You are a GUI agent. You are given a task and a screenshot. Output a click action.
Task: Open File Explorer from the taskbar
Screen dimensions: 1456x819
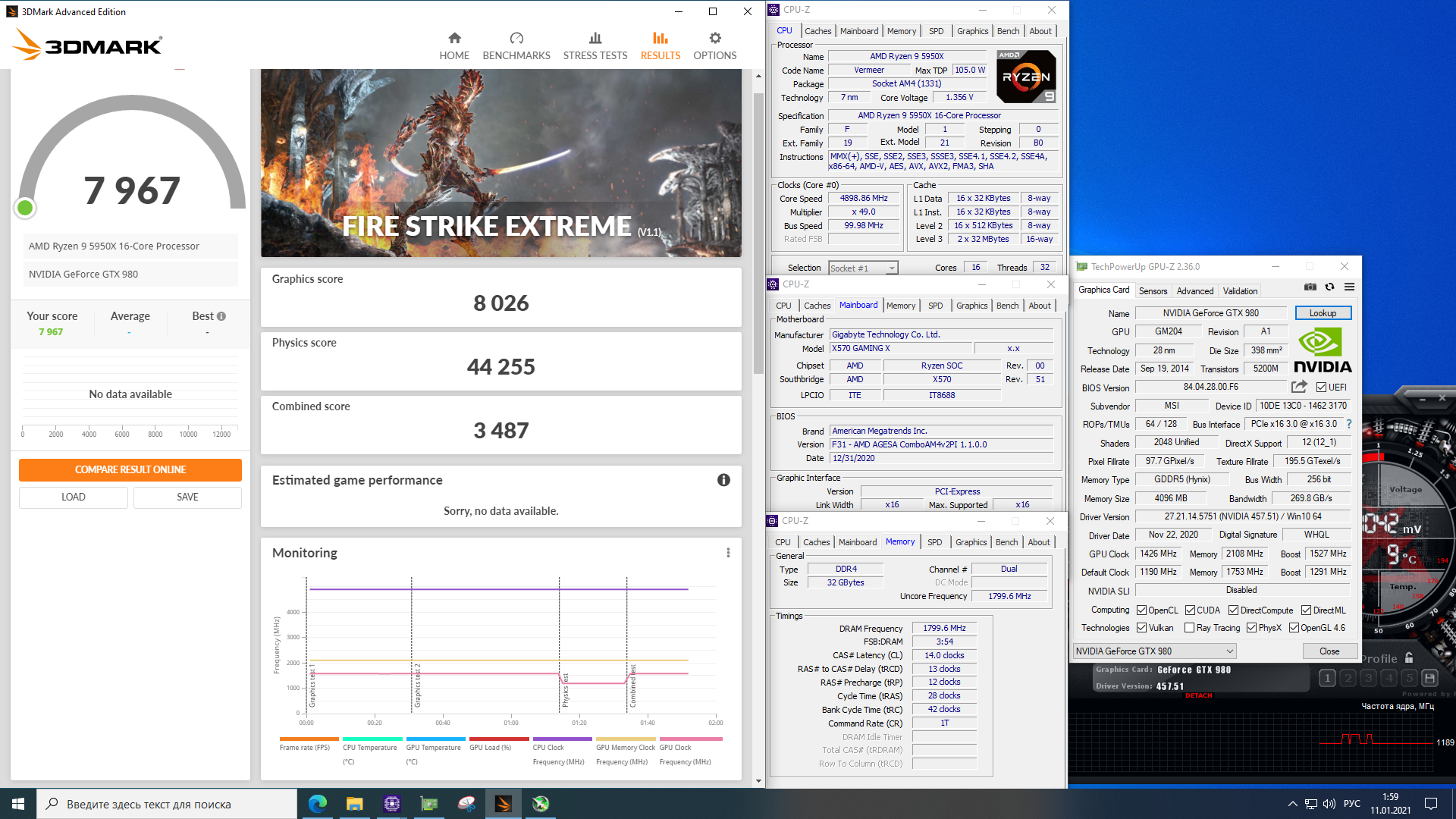coord(355,804)
